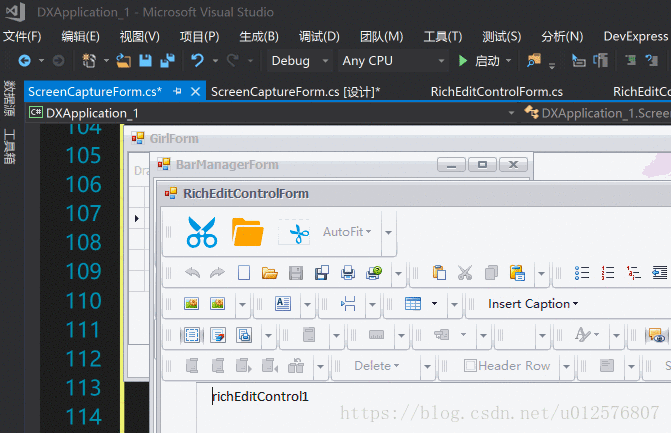This screenshot has height=433, width=671.
Task: Close the ScreenCaptureForm.cs tab
Action: 196,91
